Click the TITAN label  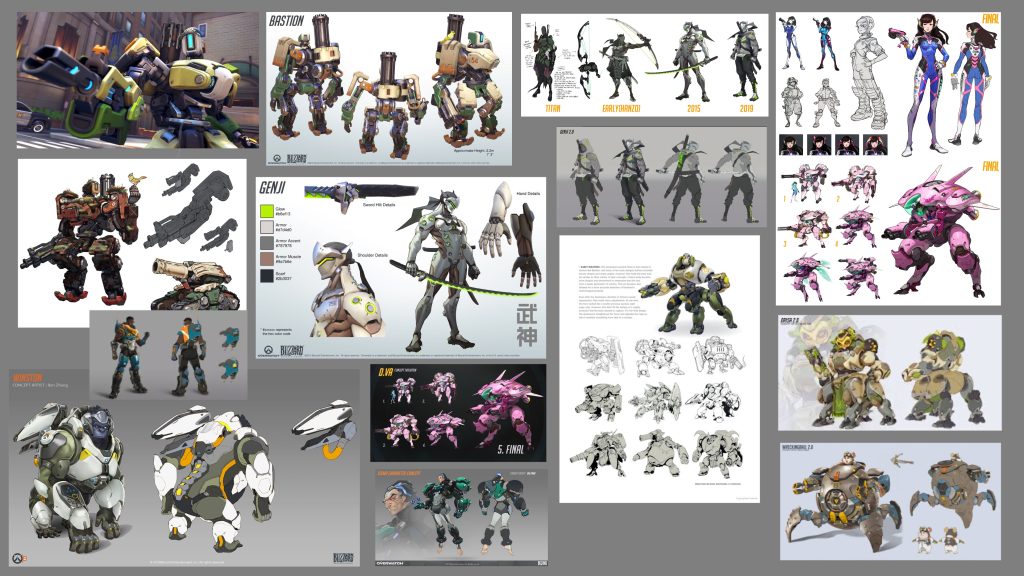pos(552,108)
